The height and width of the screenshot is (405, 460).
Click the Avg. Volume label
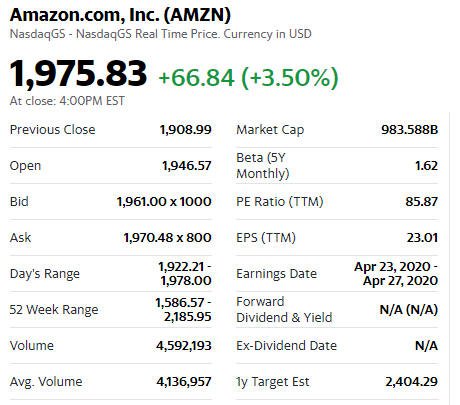click(46, 382)
